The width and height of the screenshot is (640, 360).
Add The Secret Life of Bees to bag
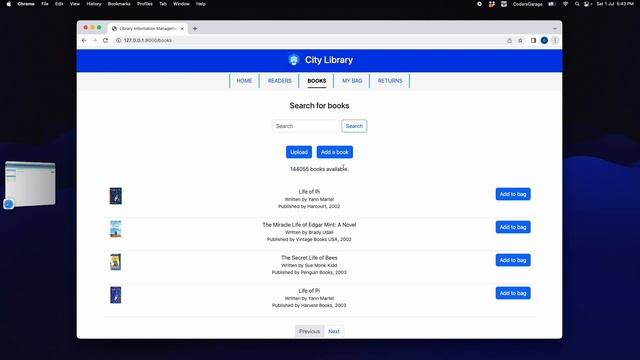[x=513, y=260]
